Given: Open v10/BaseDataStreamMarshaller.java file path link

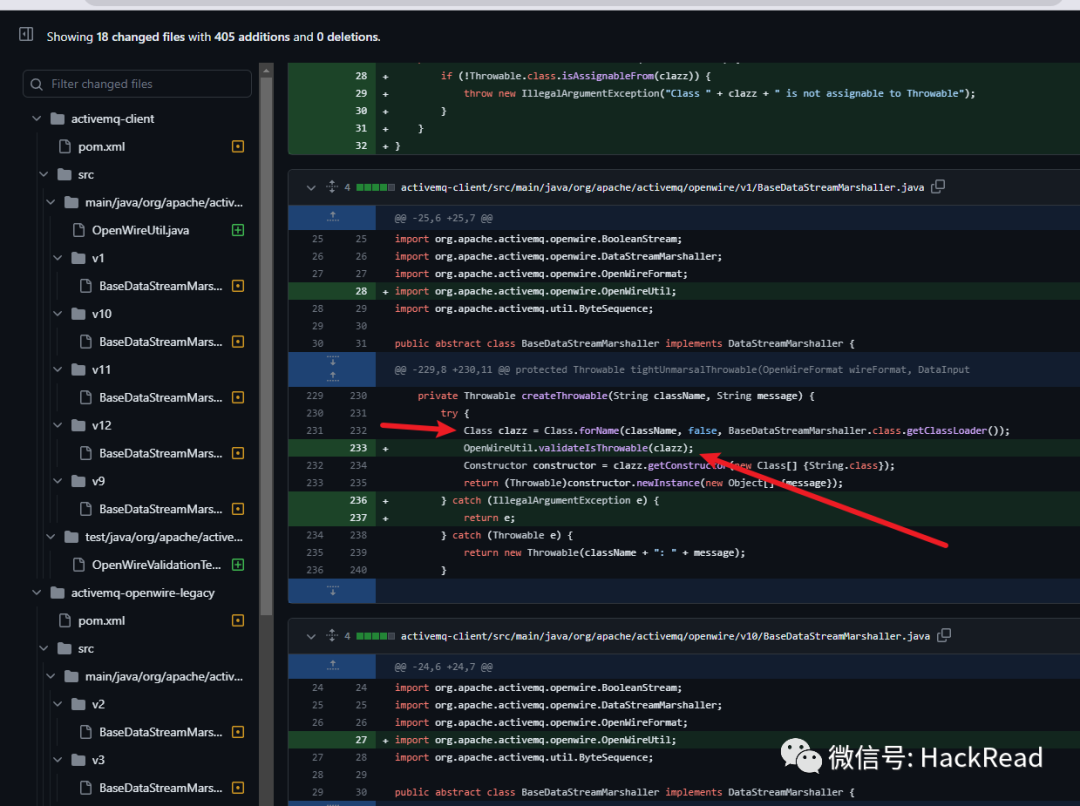Looking at the screenshot, I should click(665, 637).
